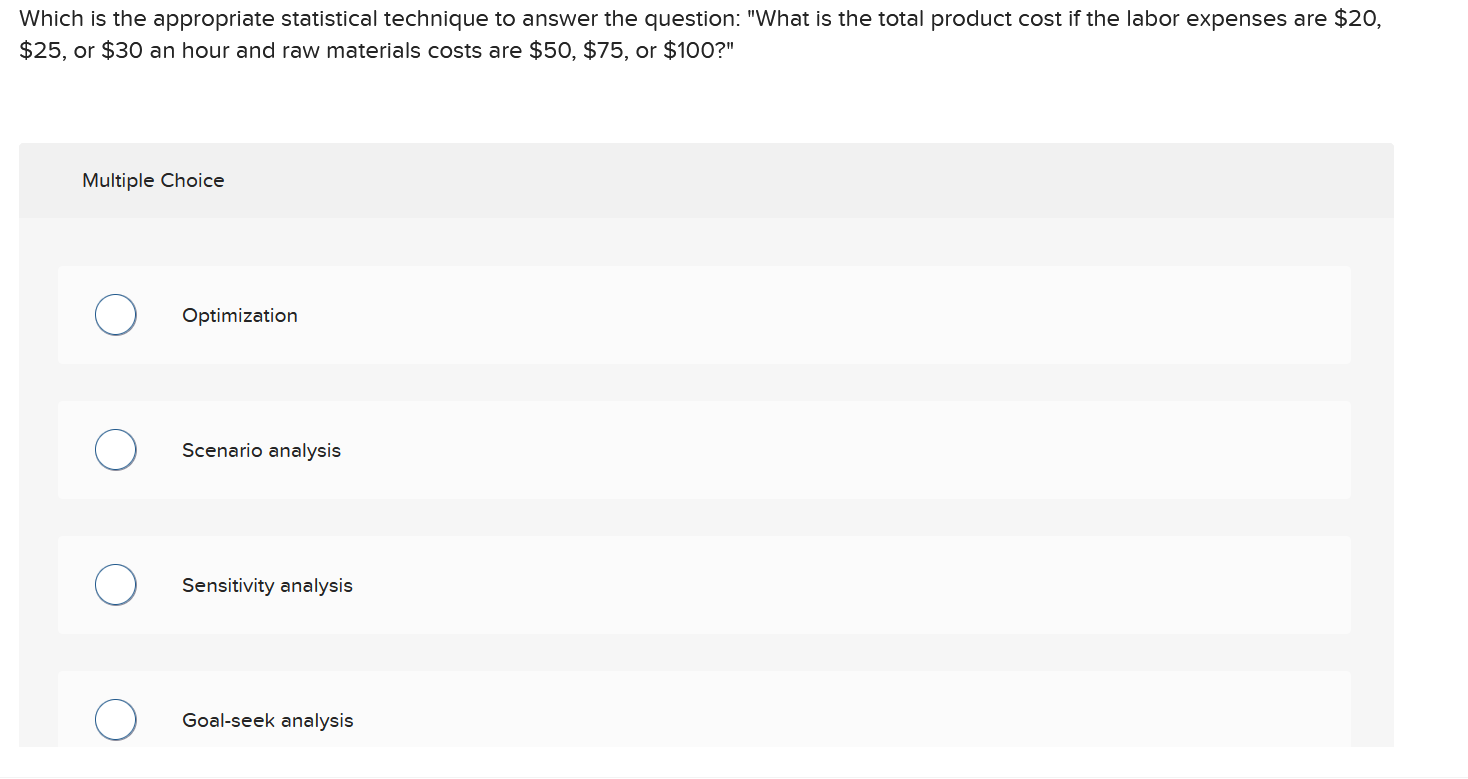
Task: Click the circle beside Goal-seek analysis
Action: coord(115,719)
